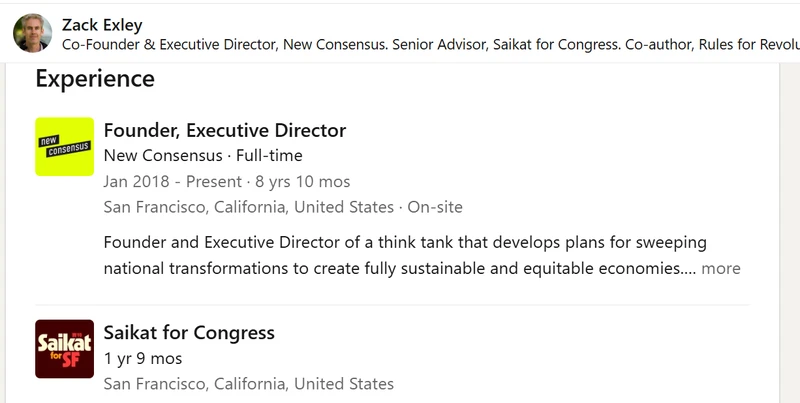
Task: Select the Founder, Executive Director job title
Action: (x=224, y=131)
